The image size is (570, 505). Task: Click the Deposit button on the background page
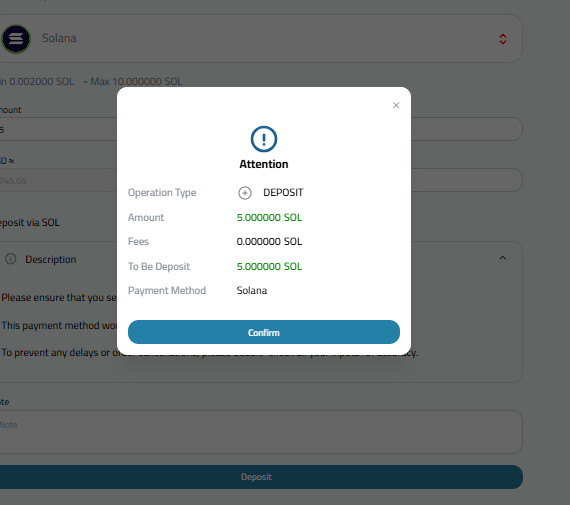coord(261,477)
